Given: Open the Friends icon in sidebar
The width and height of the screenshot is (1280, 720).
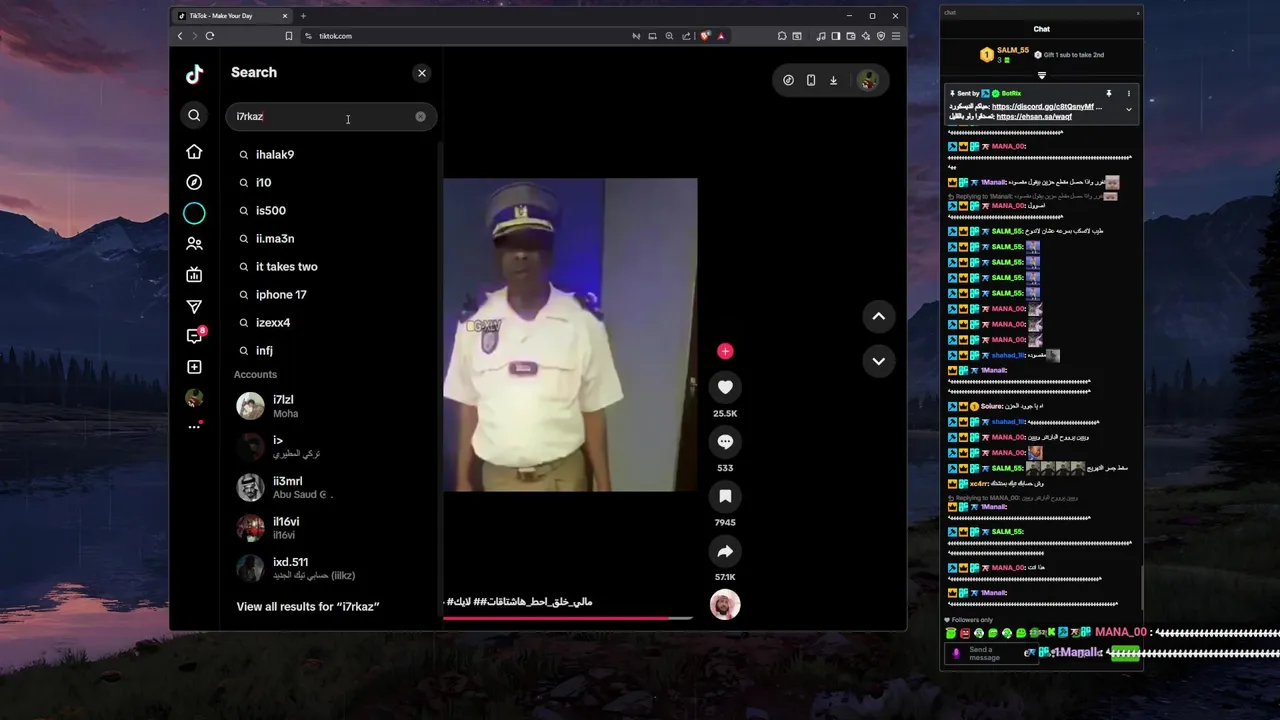Looking at the screenshot, I should pos(194,243).
